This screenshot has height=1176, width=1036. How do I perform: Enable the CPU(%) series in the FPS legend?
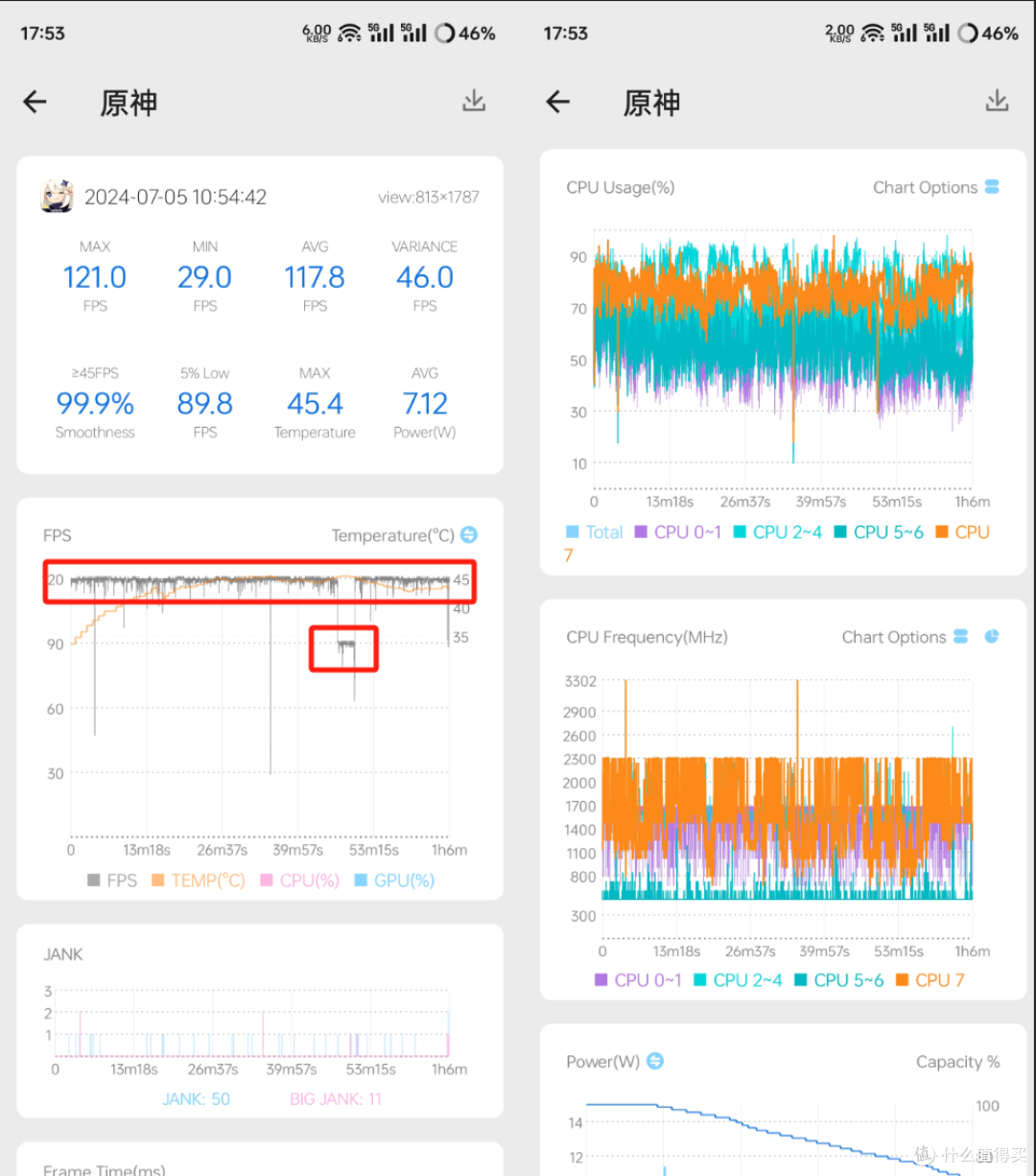(300, 880)
